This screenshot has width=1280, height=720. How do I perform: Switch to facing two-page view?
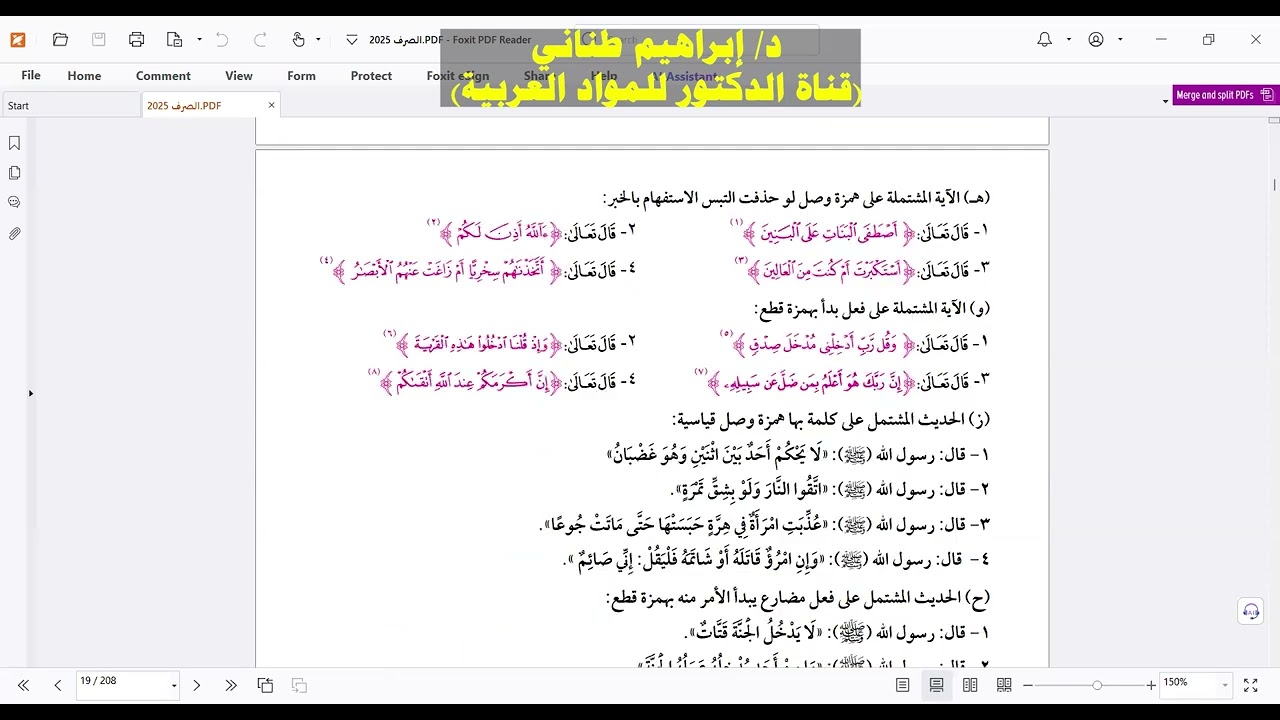[970, 685]
